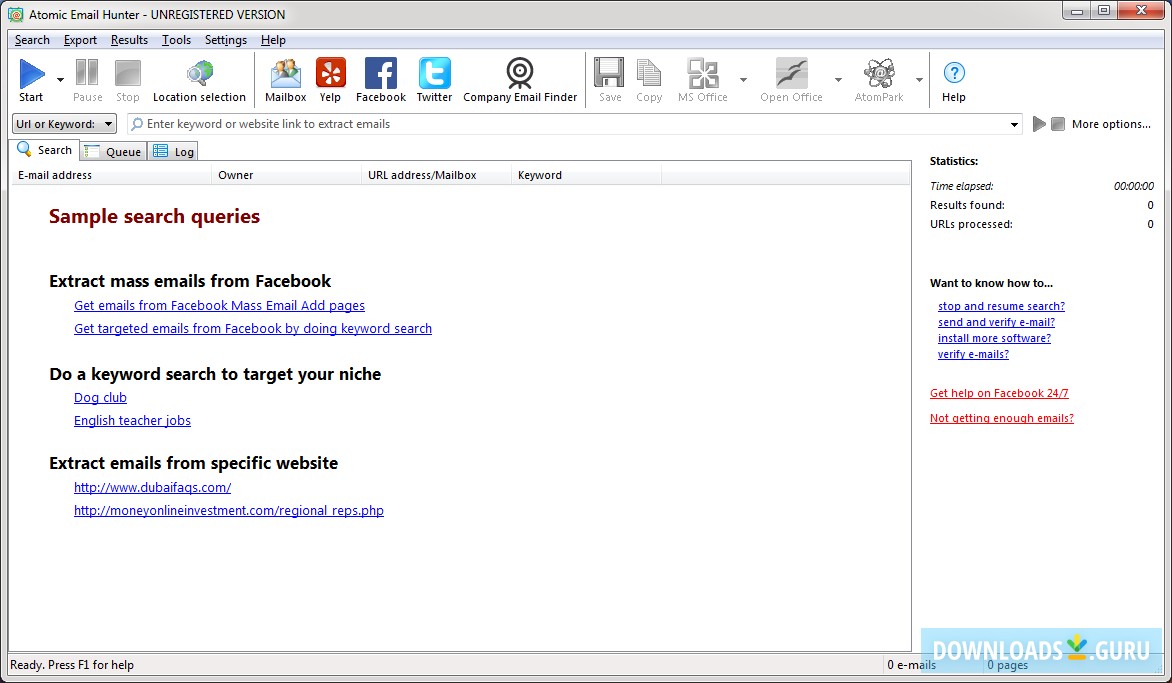This screenshot has height=683, width=1172.
Task: Open Location selection globe icon
Action: (x=200, y=73)
